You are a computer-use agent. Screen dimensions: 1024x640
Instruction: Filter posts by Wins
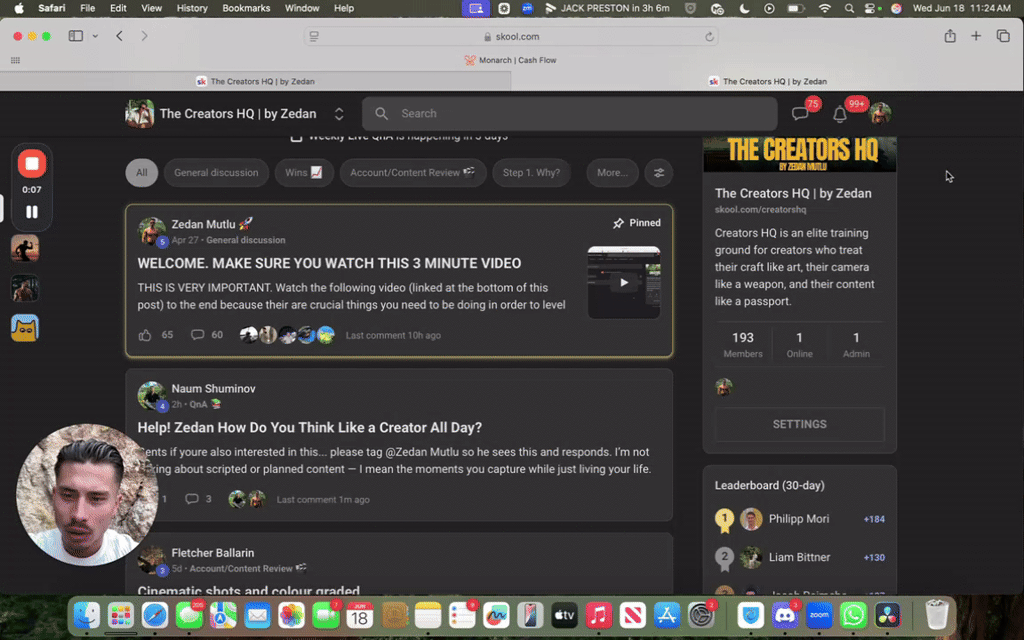tap(304, 173)
